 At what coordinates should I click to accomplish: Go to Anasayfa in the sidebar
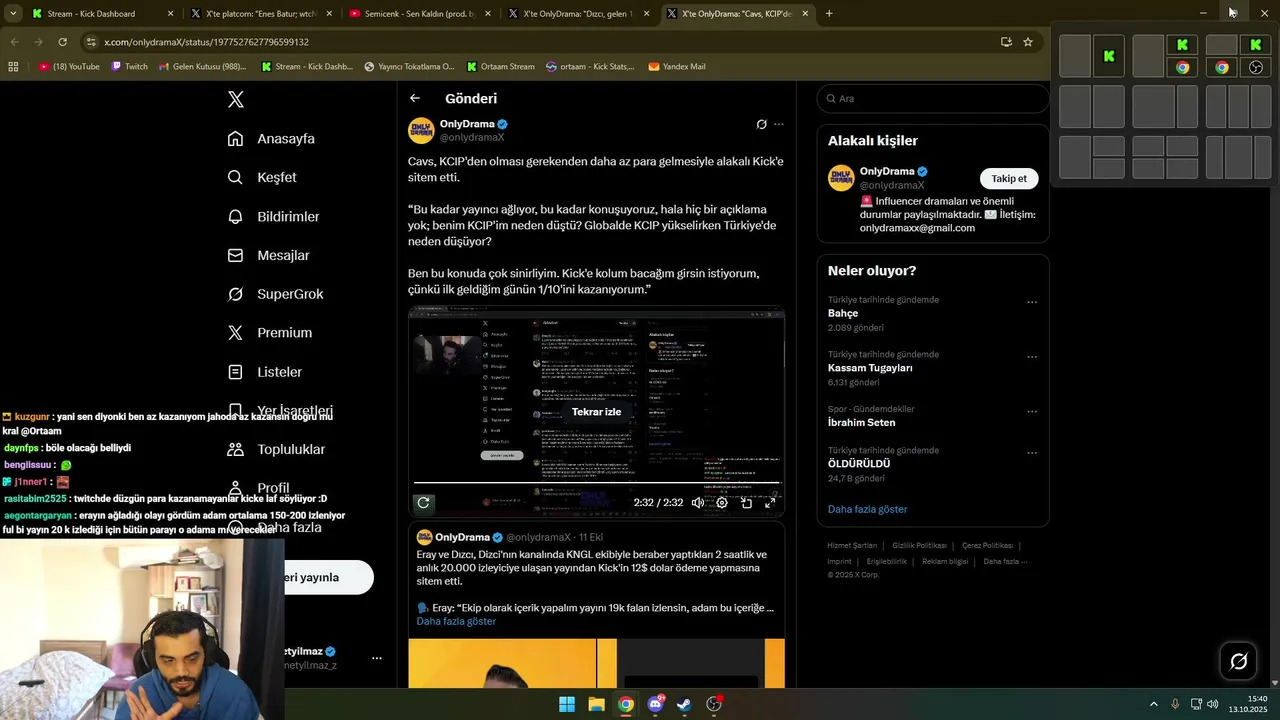(271, 139)
